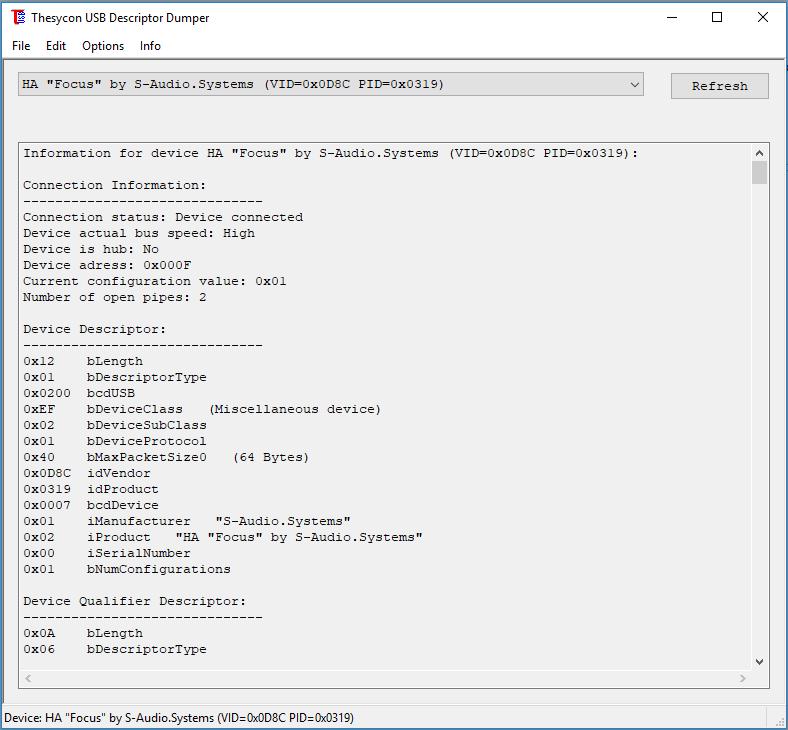This screenshot has height=730, width=788.
Task: Click the Thesycon app icon in title bar
Action: click(x=18, y=17)
